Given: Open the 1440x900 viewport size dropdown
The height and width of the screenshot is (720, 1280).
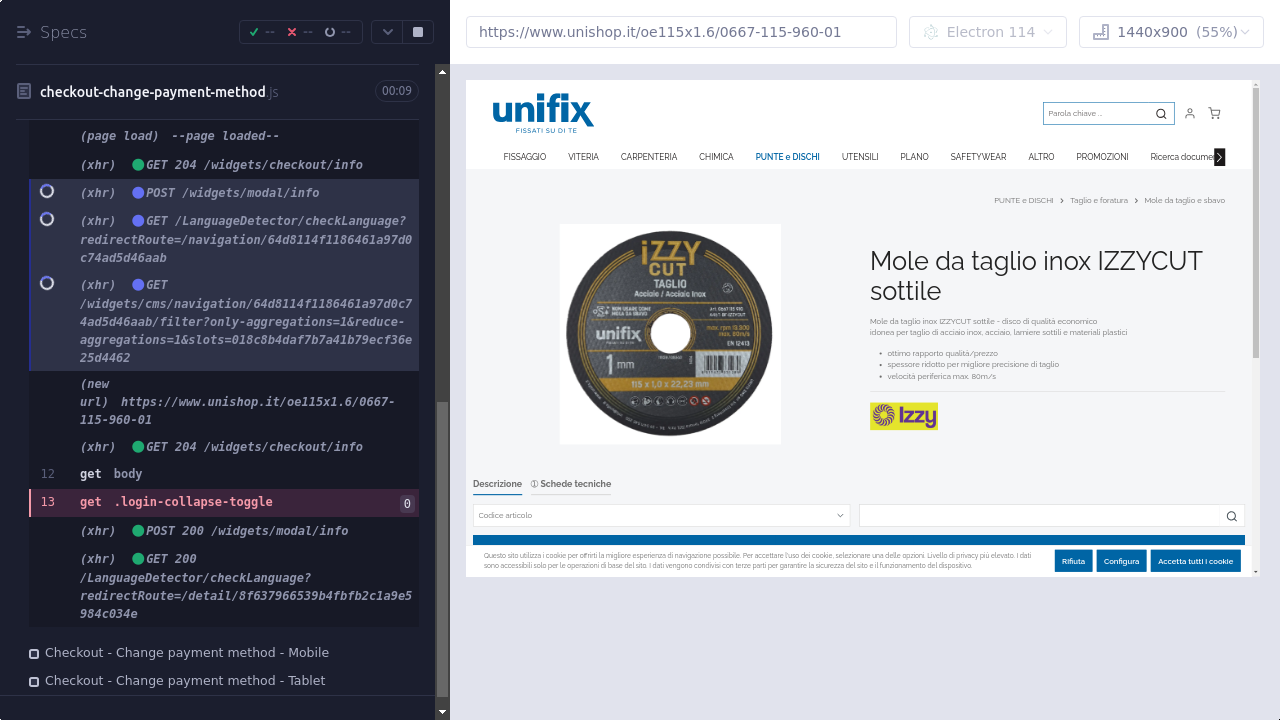Looking at the screenshot, I should click(x=1171, y=32).
